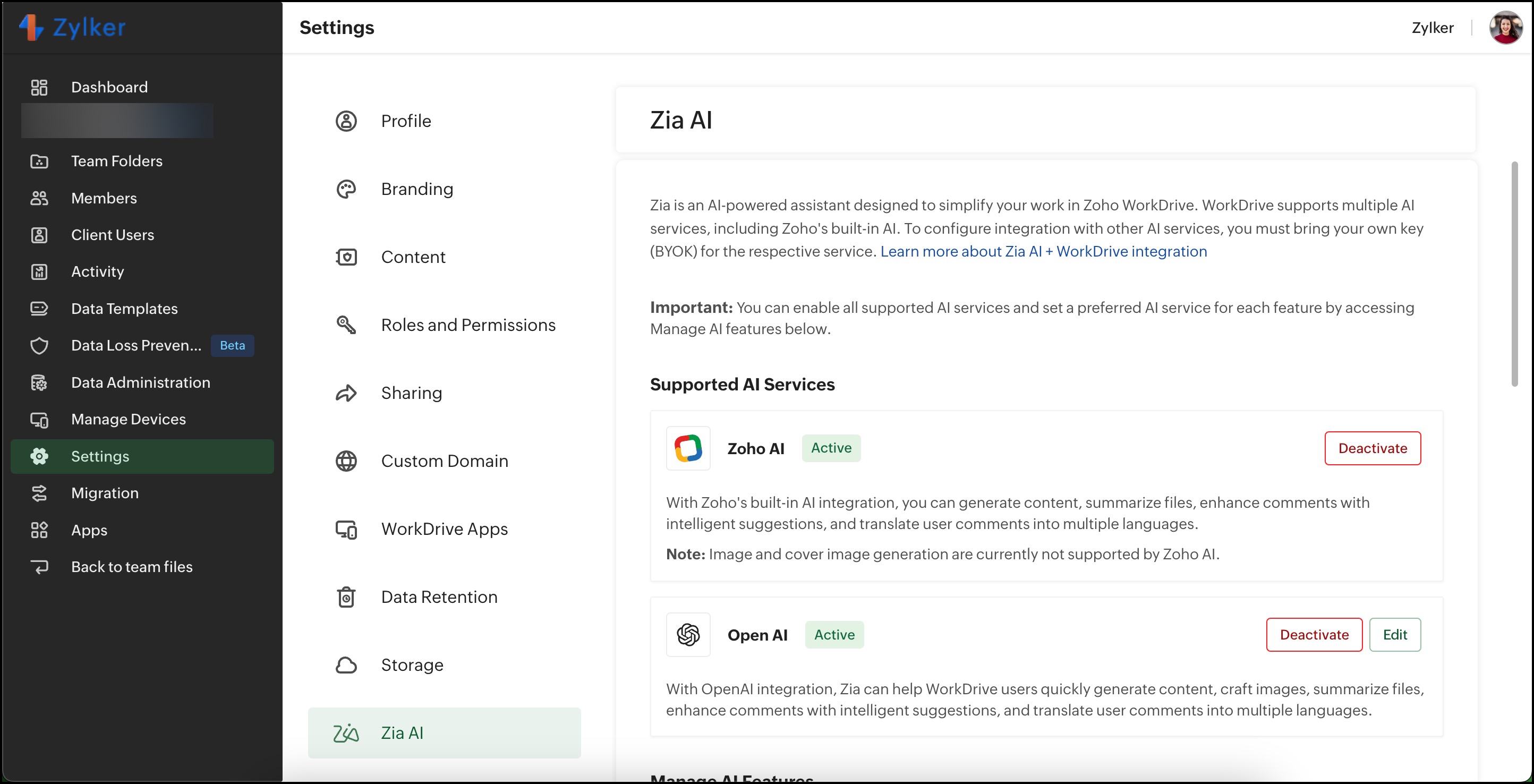Screen dimensions: 1534x784
Task: Click the Storage cloud icon
Action: point(346,665)
